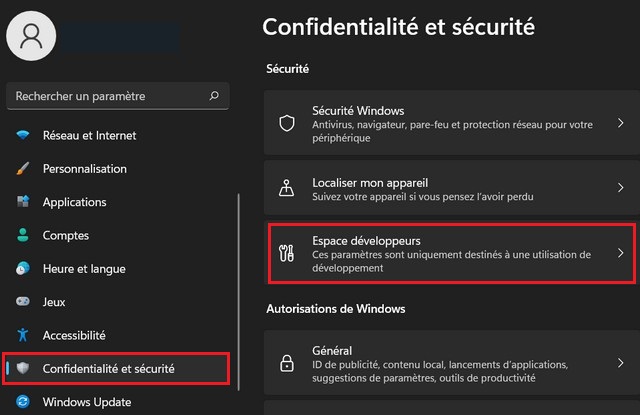Click the Applications icon in the sidebar
This screenshot has width=640, height=415.
click(x=23, y=202)
